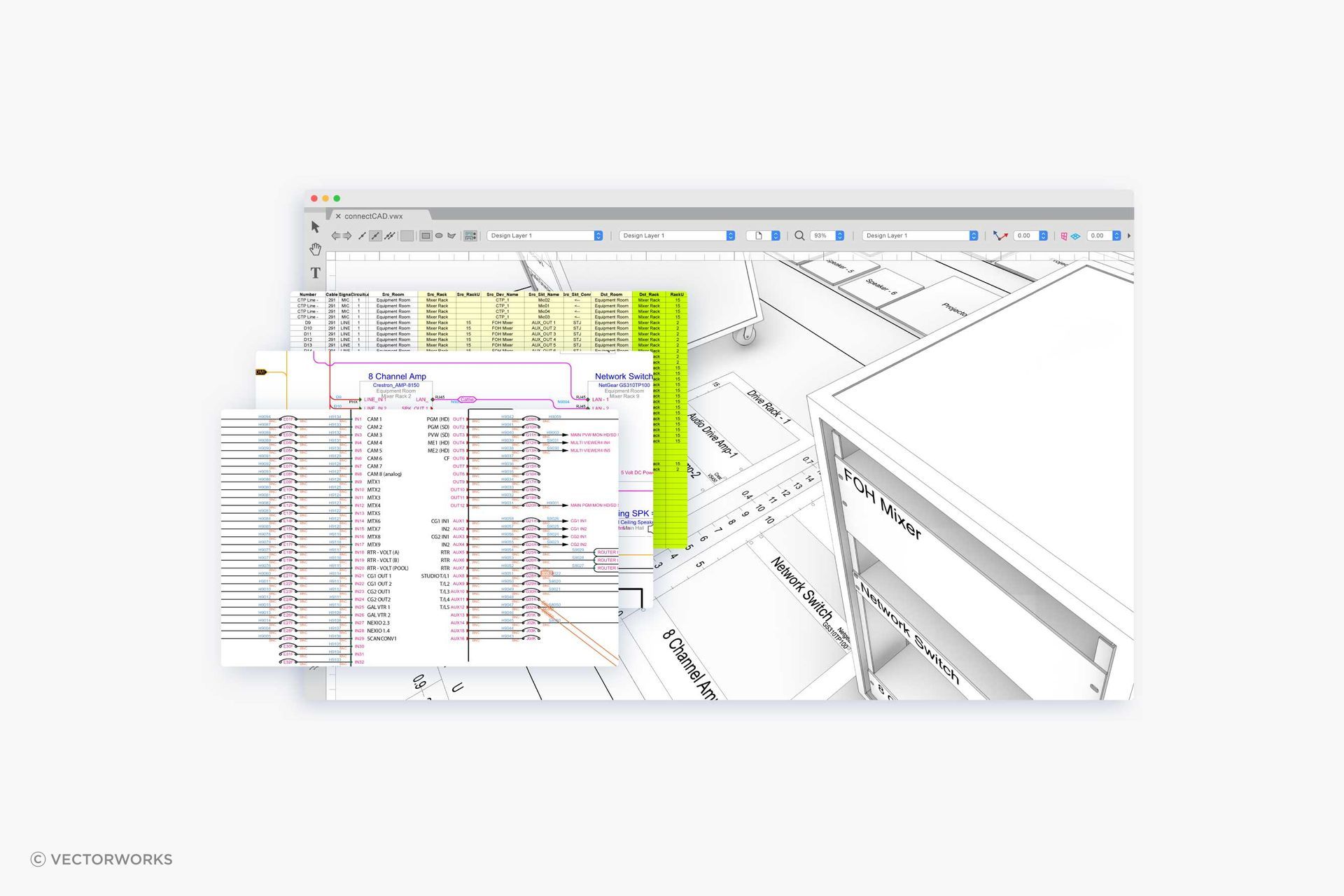This screenshot has width=1344, height=896.
Task: Open the tool preferences settings icon
Action: coord(470,236)
